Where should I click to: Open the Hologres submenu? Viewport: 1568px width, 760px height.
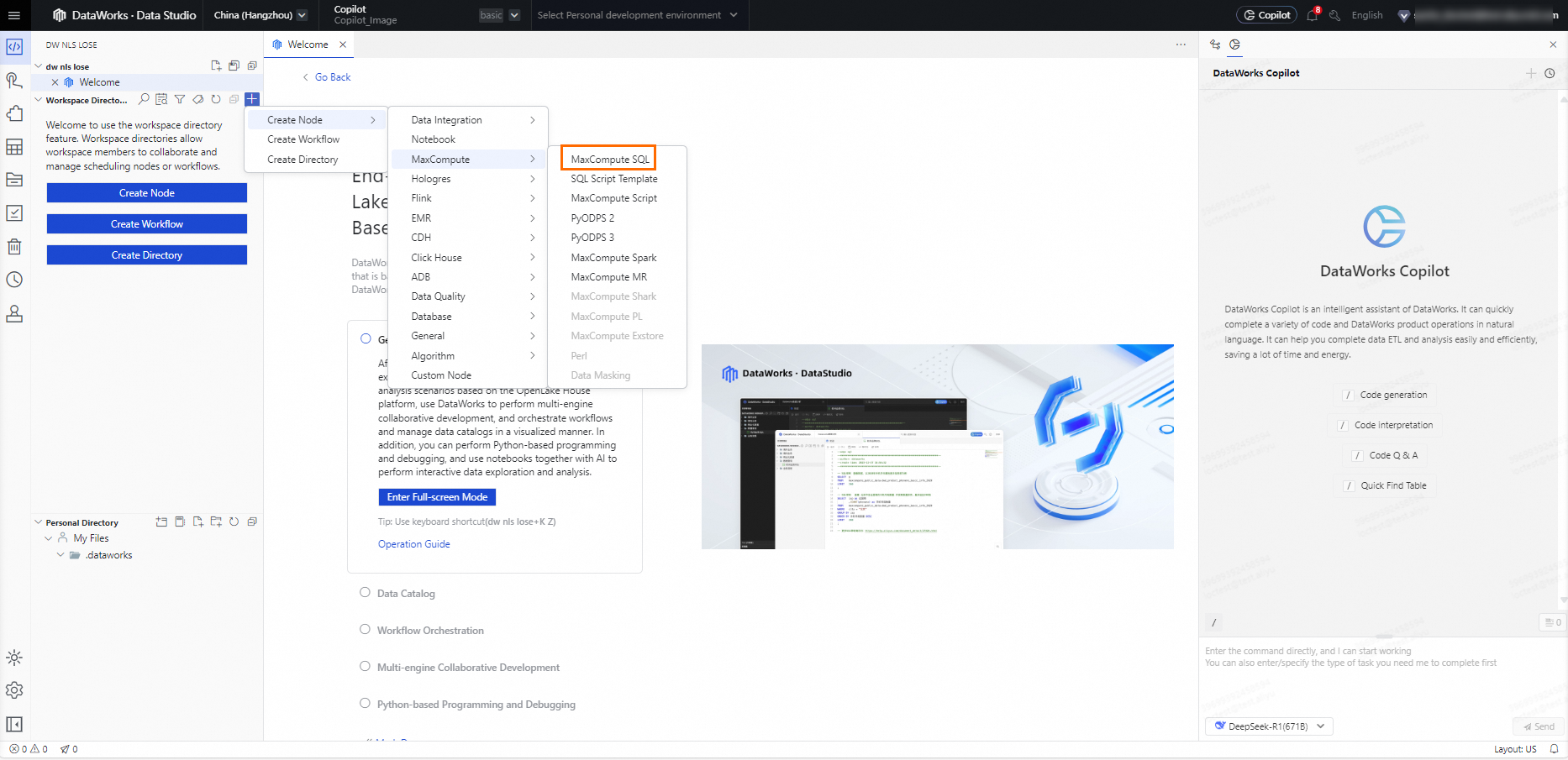pyautogui.click(x=470, y=179)
